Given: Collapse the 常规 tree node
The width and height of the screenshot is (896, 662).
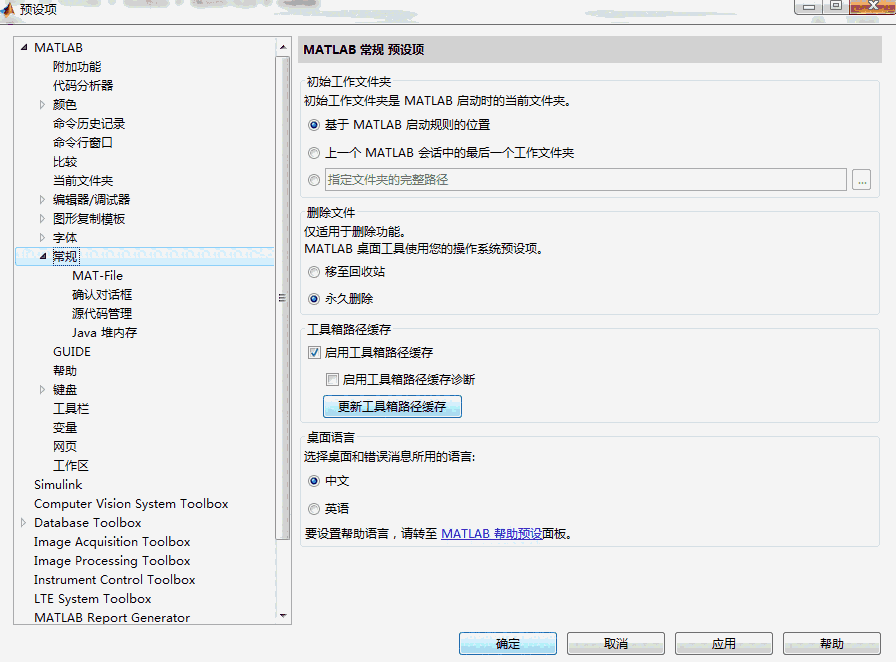Looking at the screenshot, I should 43,256.
